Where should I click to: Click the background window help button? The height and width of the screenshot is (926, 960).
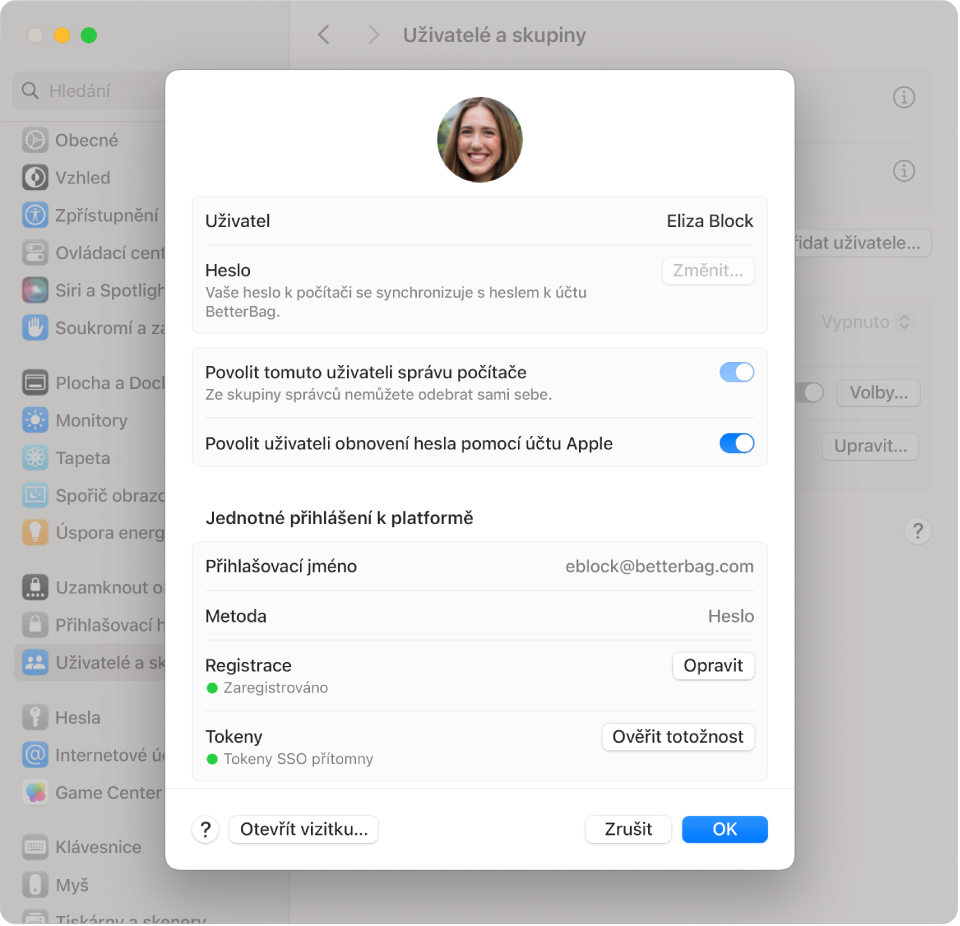917,531
